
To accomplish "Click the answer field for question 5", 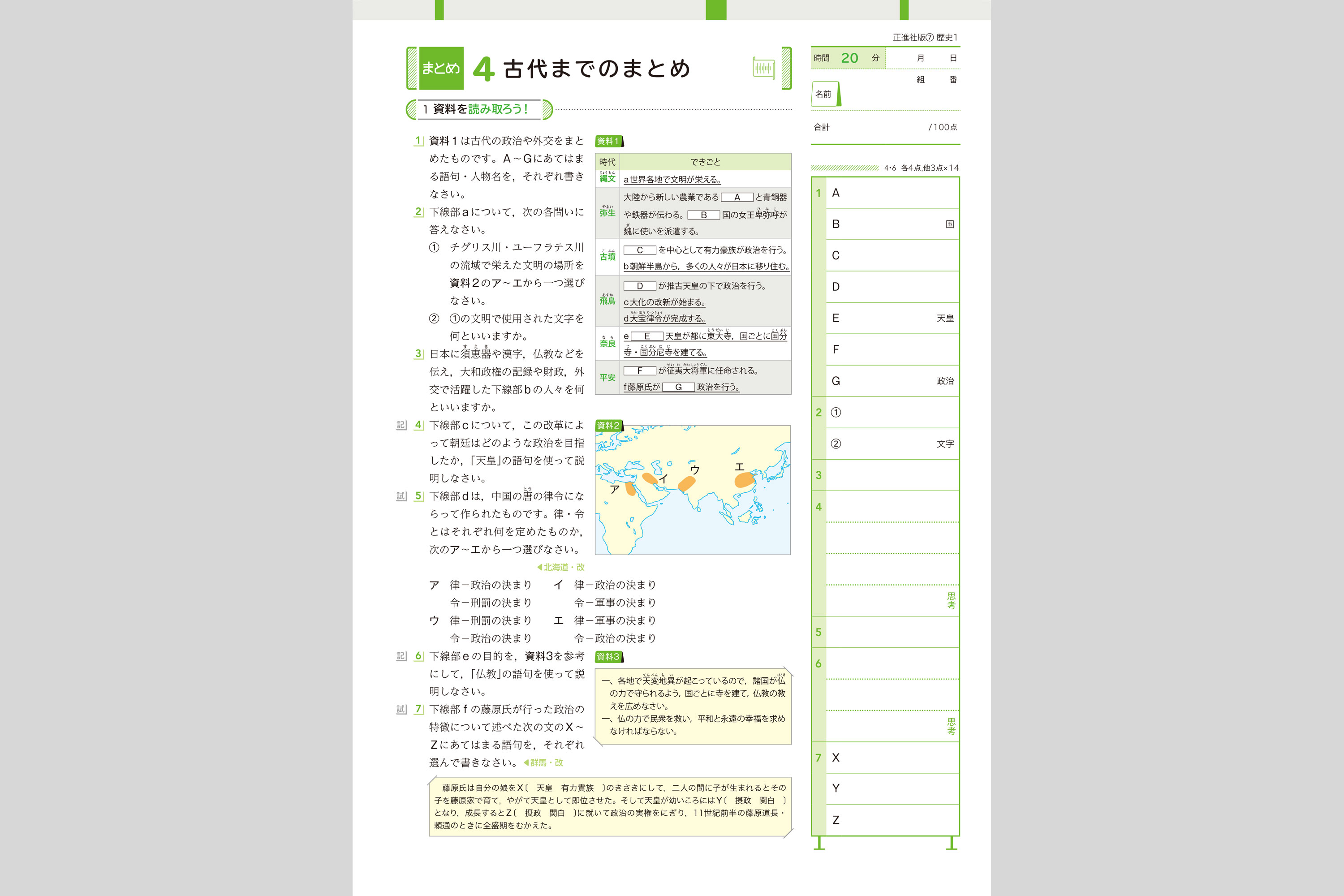I will 892,632.
